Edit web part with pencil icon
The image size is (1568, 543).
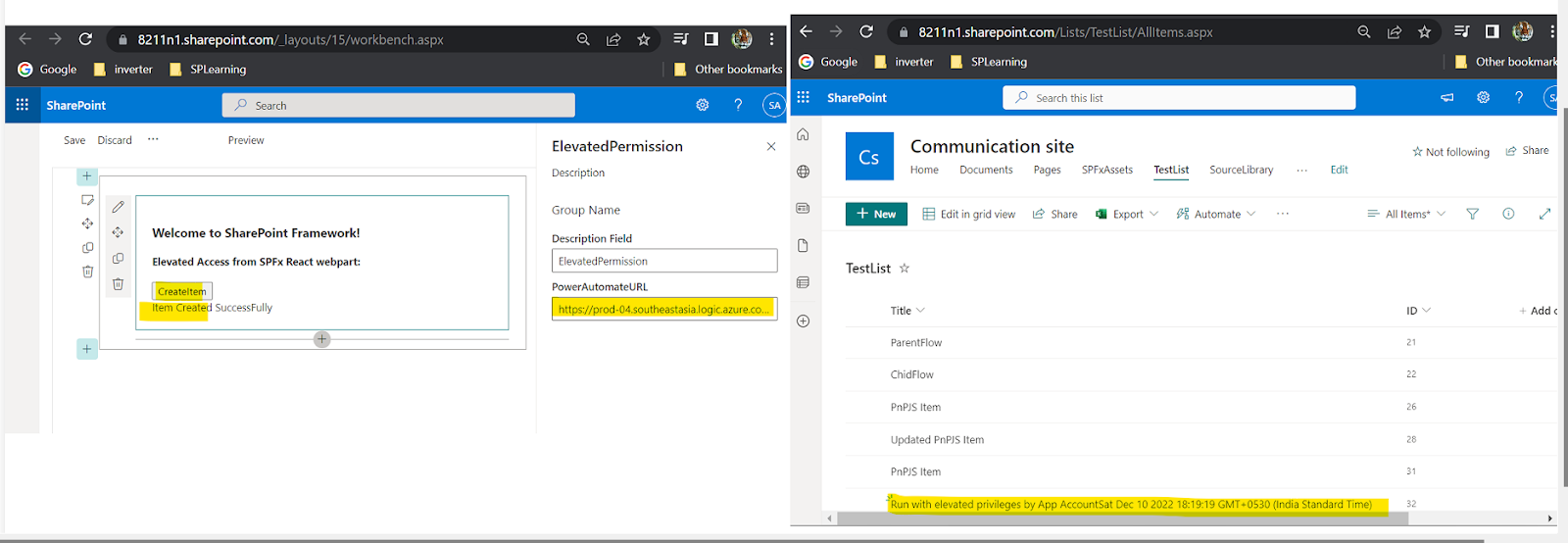click(118, 207)
